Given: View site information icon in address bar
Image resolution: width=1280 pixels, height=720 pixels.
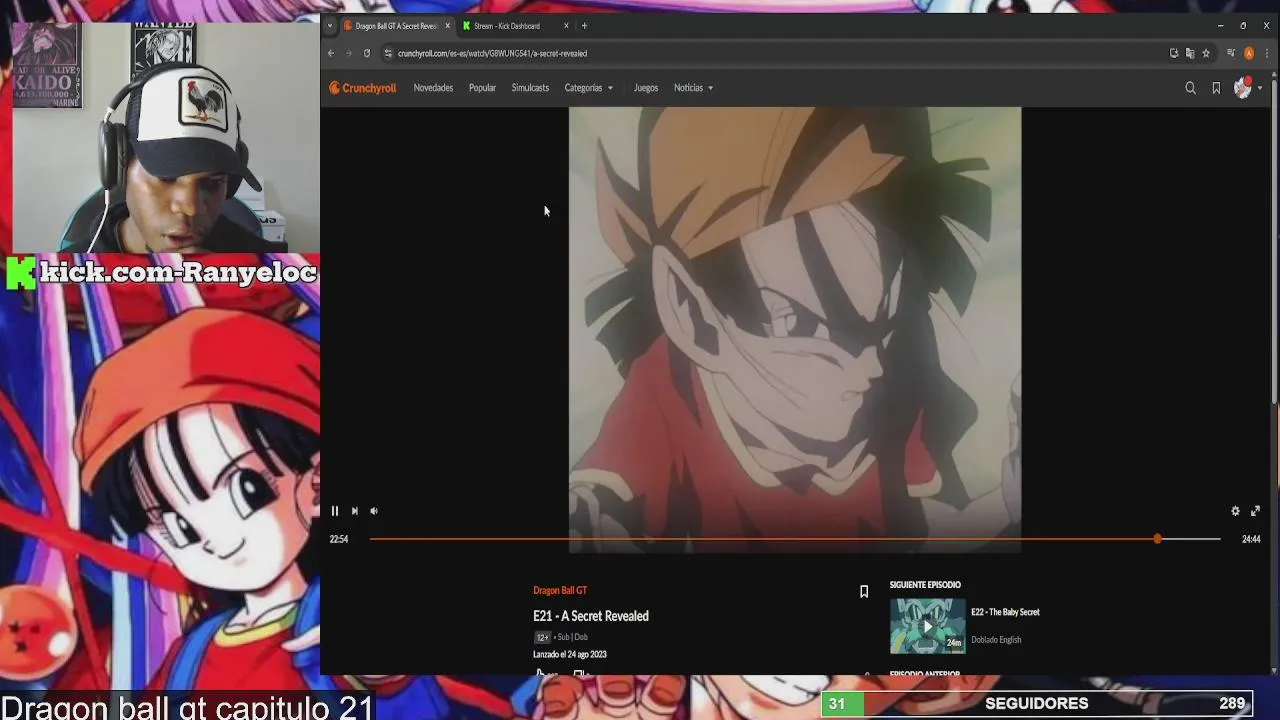Looking at the screenshot, I should coord(388,53).
